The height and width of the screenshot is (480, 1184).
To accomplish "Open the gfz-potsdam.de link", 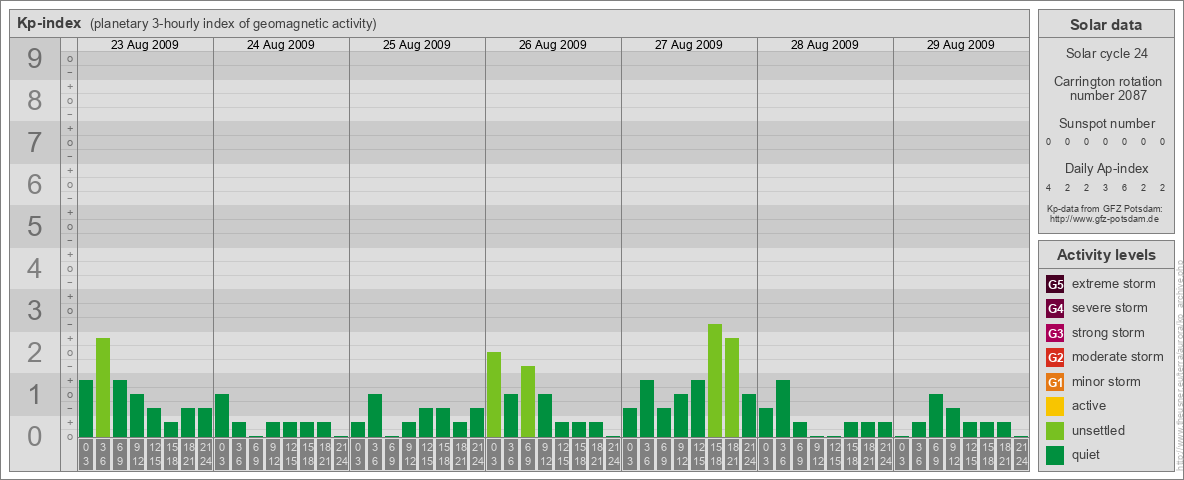I will point(1104,219).
